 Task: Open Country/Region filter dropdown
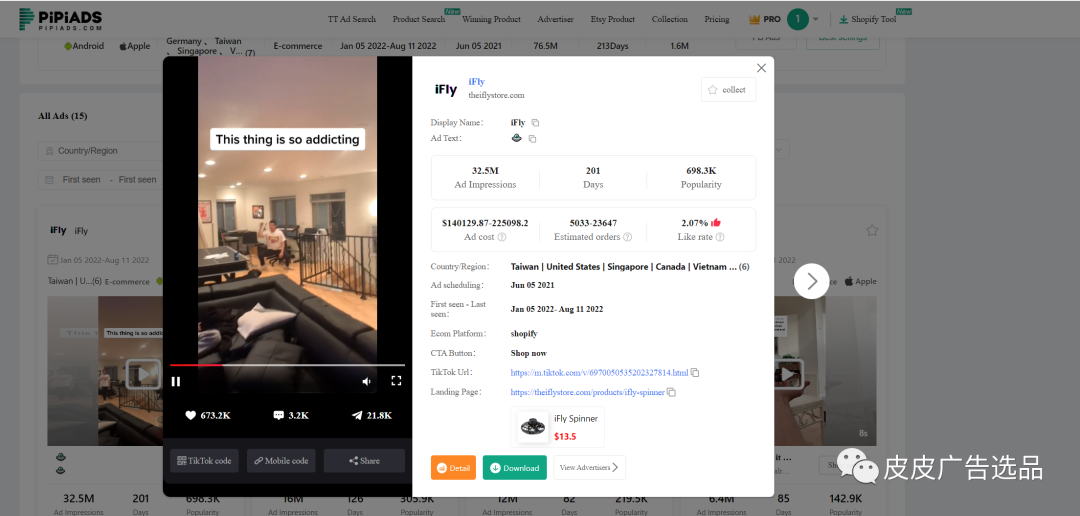(100, 151)
